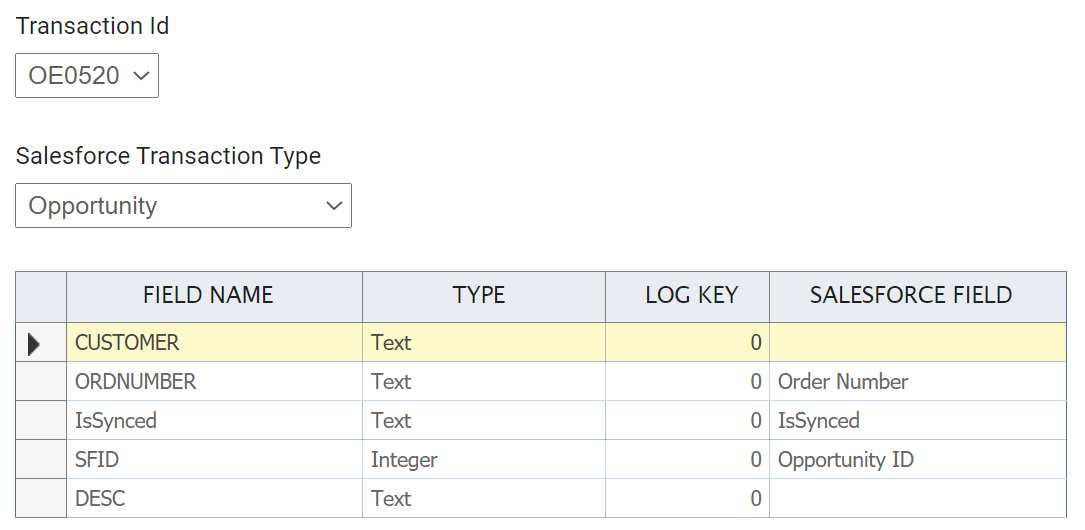Click the log key cell for IsSynced
The image size is (1085, 530).
point(687,421)
